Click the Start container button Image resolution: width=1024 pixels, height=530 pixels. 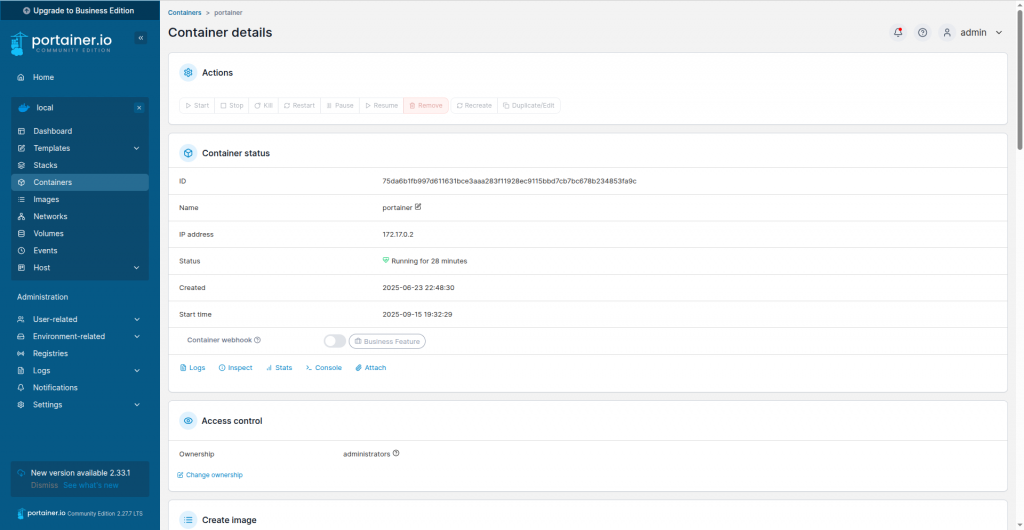(x=197, y=105)
